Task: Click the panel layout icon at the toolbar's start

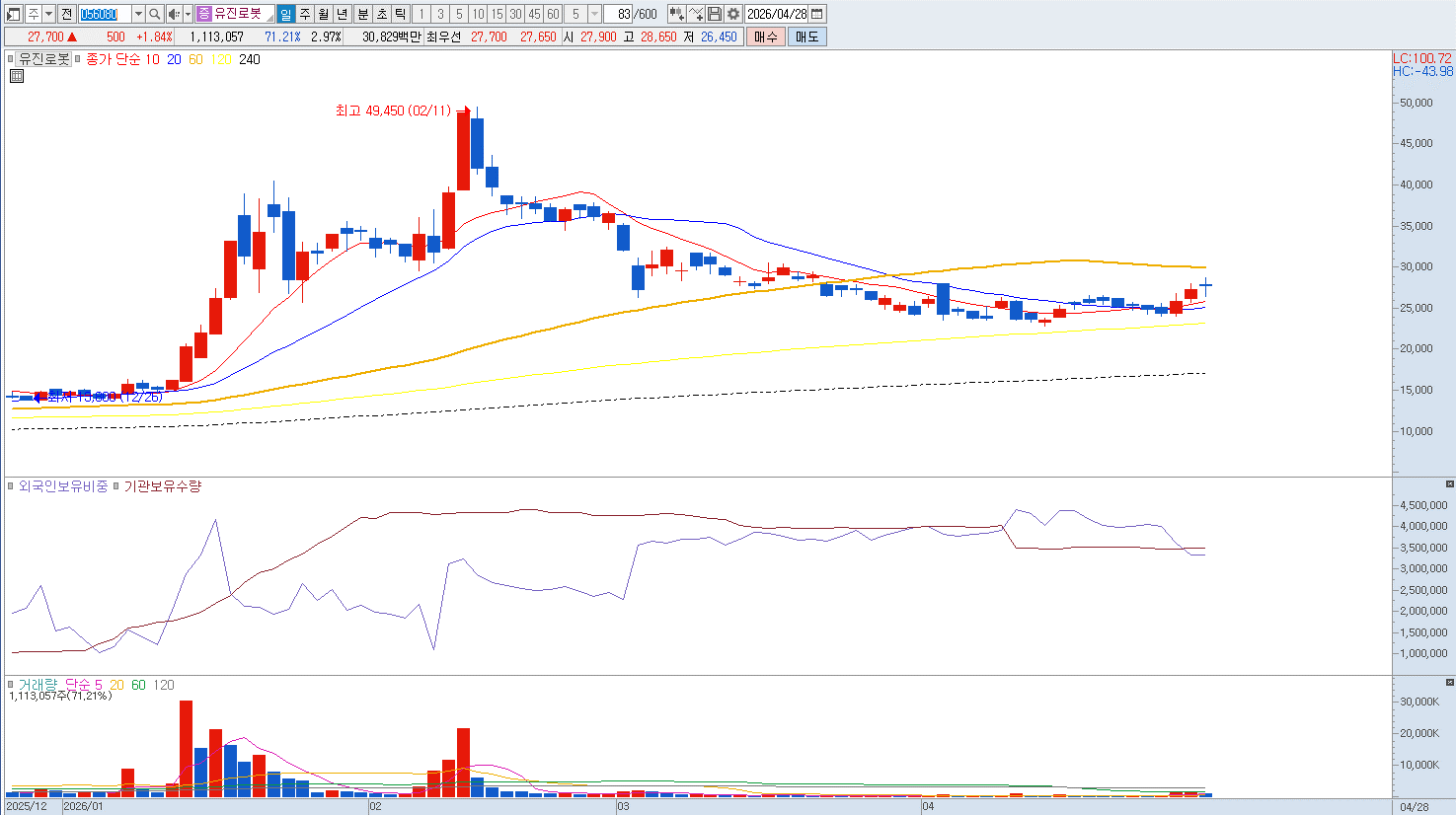Action: click(13, 14)
